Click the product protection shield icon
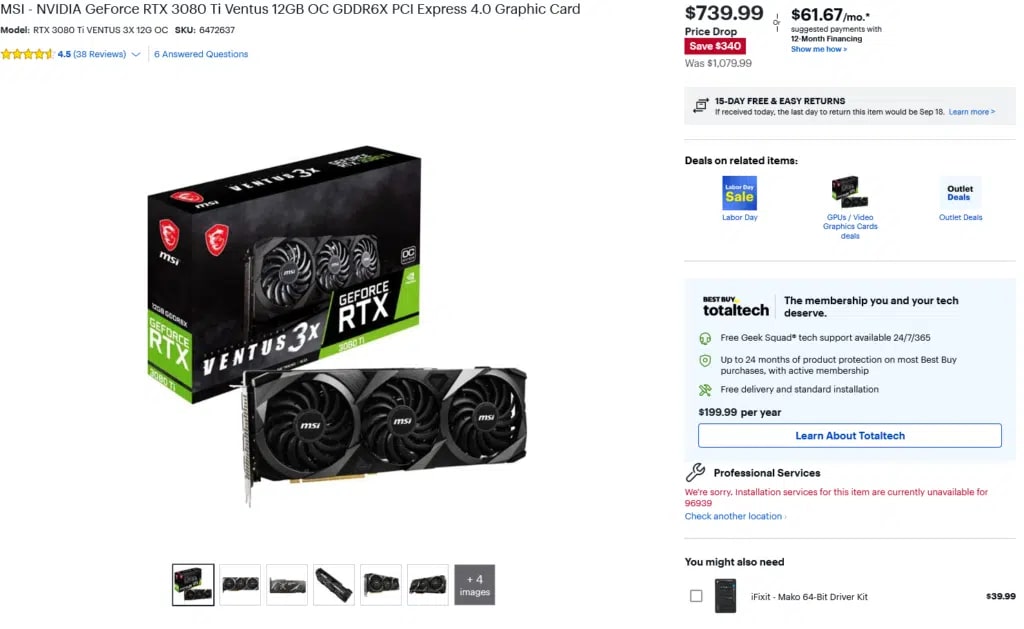This screenshot has width=1024, height=629. (x=705, y=360)
